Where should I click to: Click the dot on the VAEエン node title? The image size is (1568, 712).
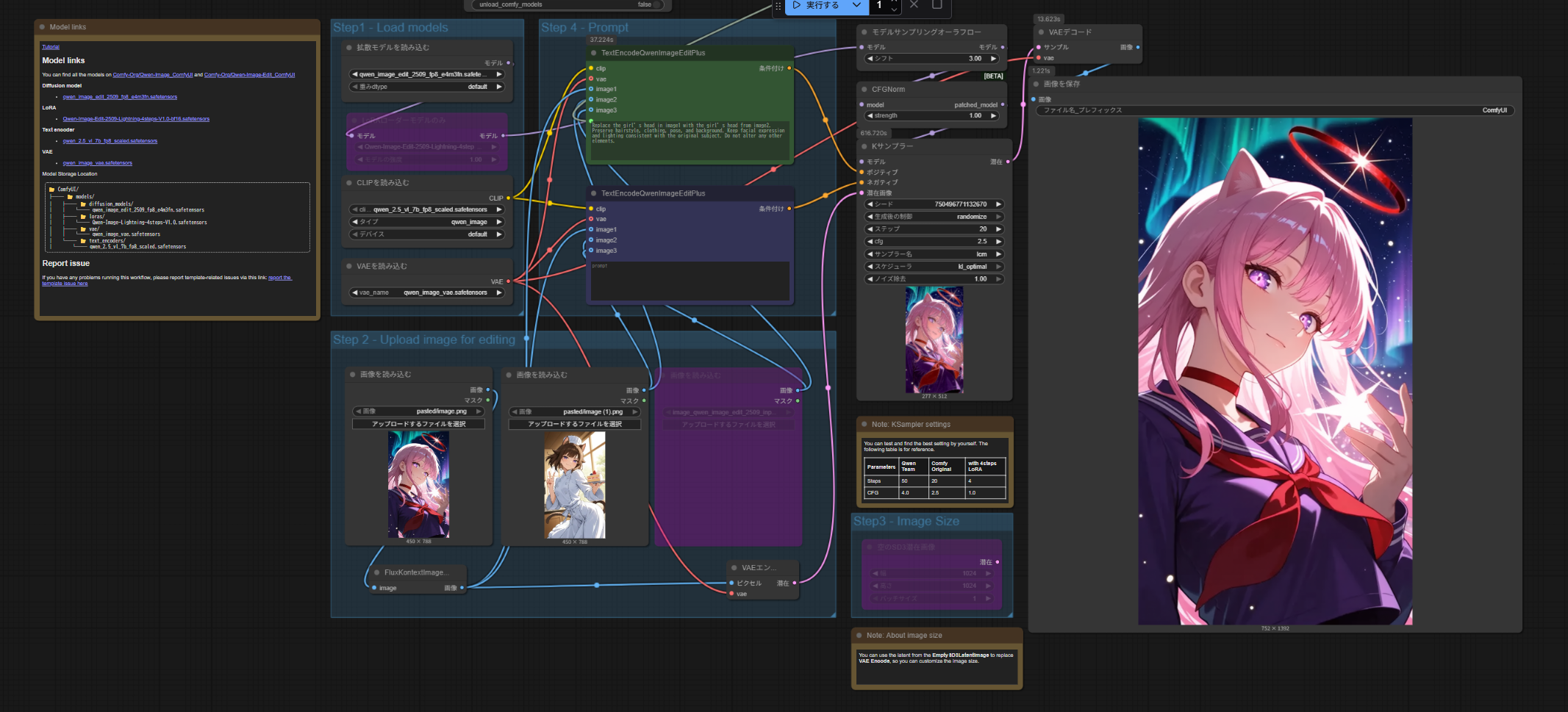(734, 568)
